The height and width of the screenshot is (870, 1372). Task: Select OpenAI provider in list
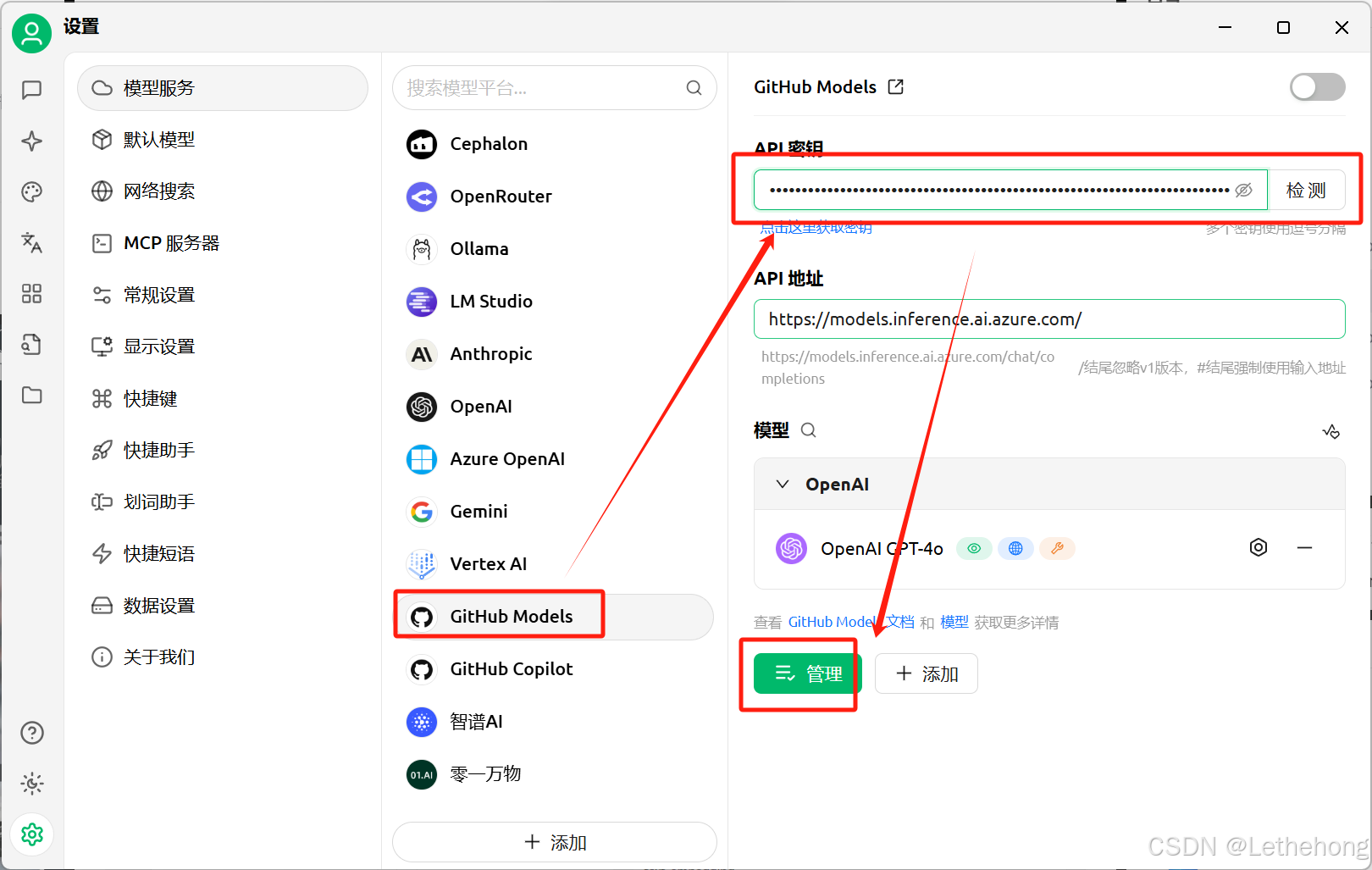click(555, 407)
